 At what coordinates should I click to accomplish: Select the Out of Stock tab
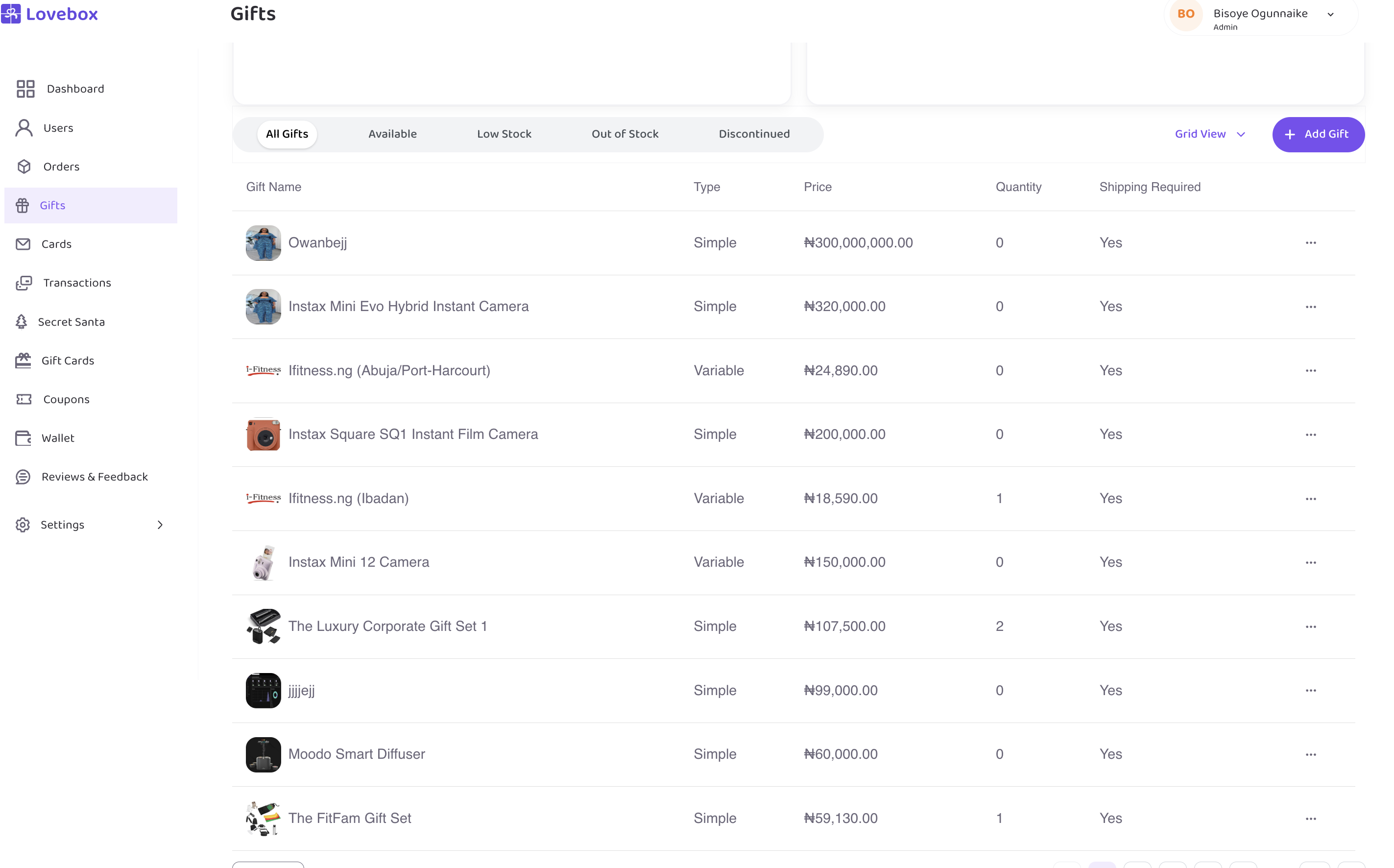pos(625,134)
